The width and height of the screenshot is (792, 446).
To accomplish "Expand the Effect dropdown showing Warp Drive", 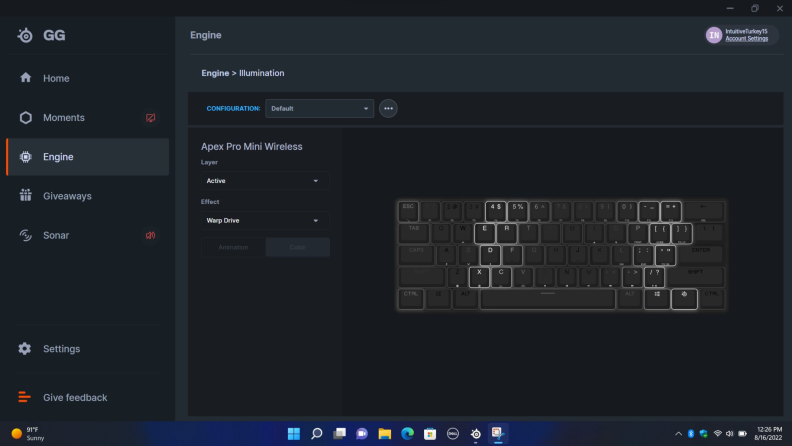I will [265, 221].
